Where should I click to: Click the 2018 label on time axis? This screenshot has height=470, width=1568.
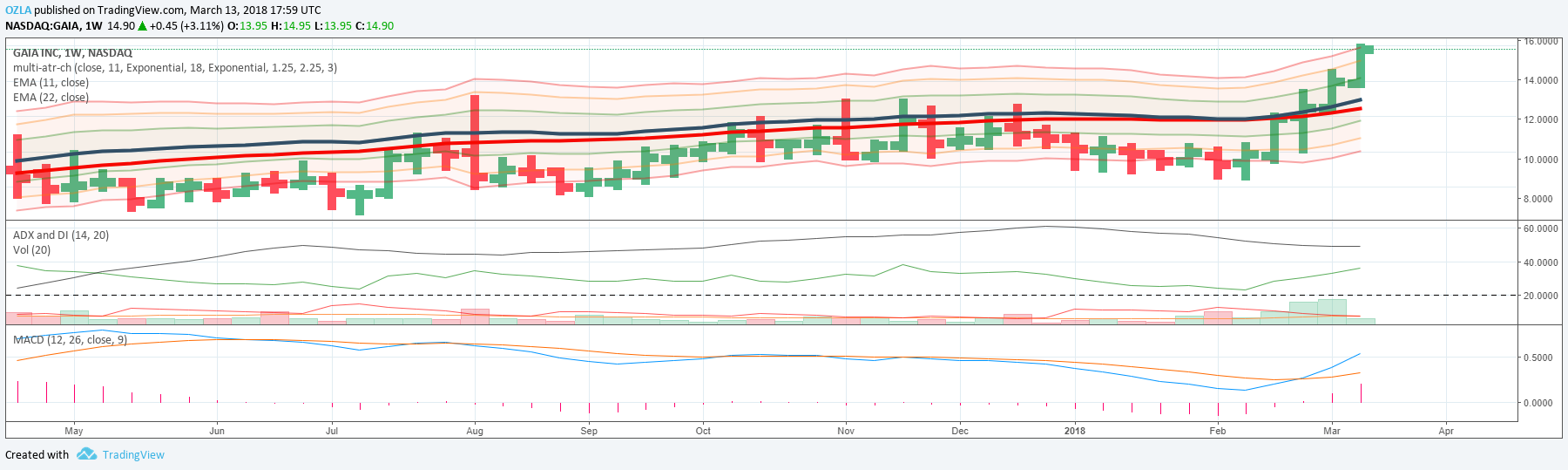pos(1075,431)
